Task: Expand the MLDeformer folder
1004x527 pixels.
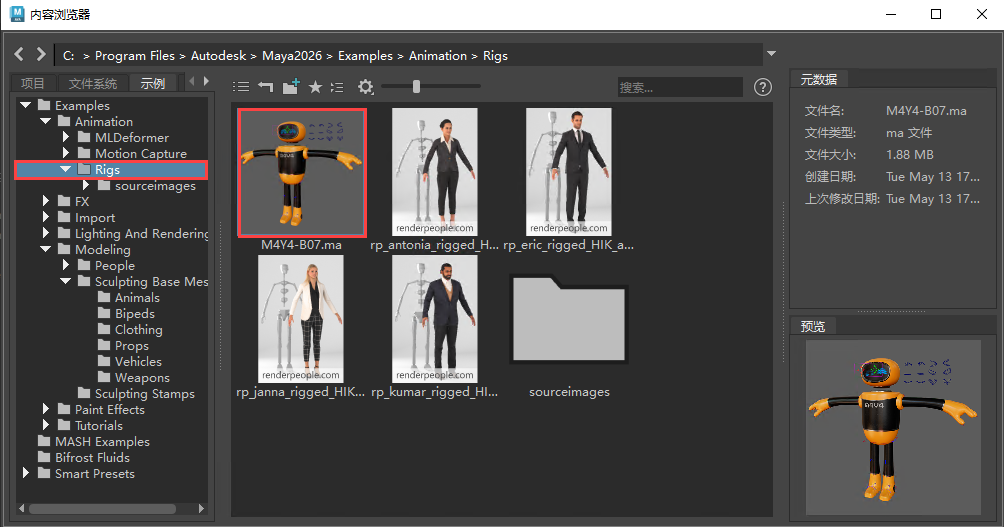Action: [x=65, y=137]
